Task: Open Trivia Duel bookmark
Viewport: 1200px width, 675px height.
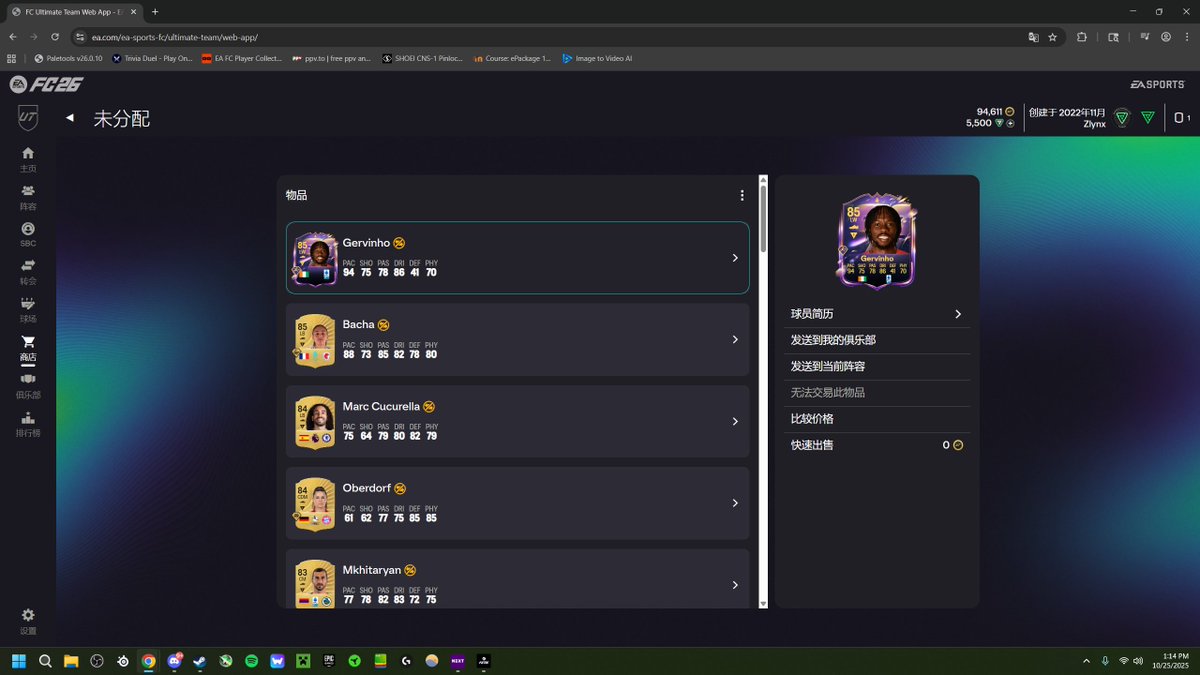Action: click(x=152, y=59)
